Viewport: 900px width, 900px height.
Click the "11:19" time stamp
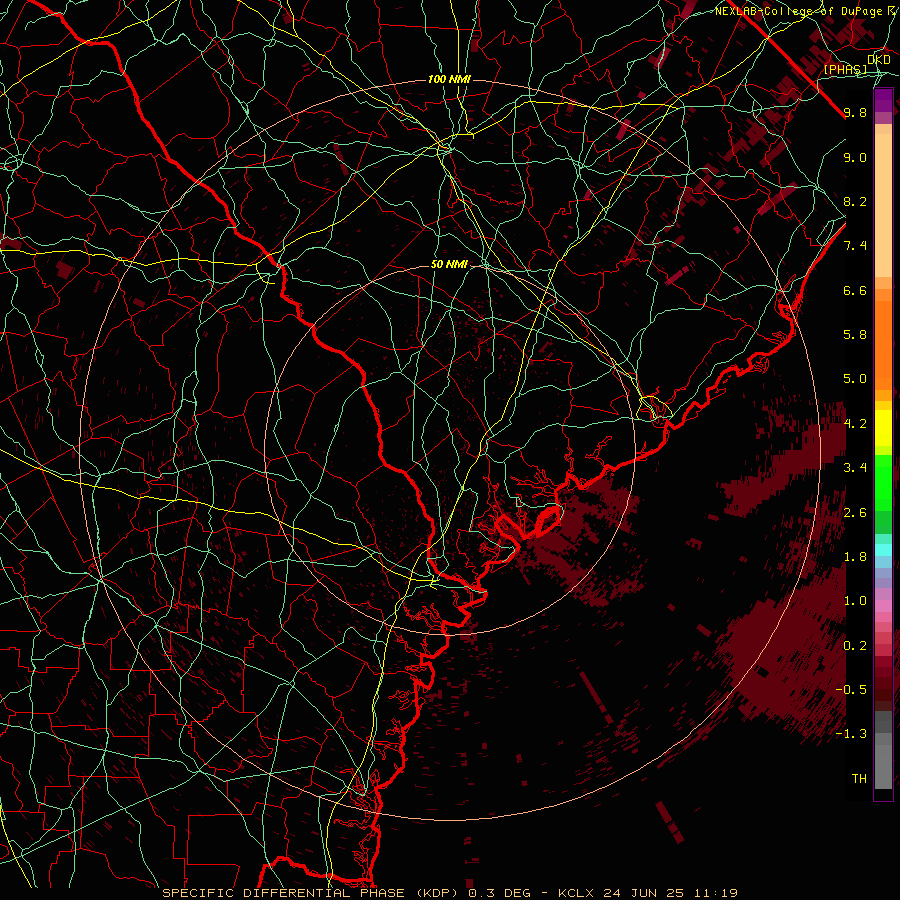click(717, 893)
